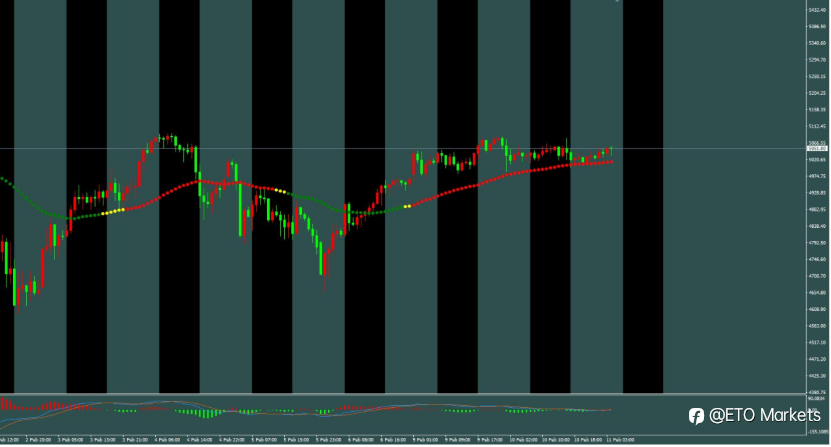Click the 5432.40 price axis label
The height and width of the screenshot is (447, 831).
[x=818, y=10]
